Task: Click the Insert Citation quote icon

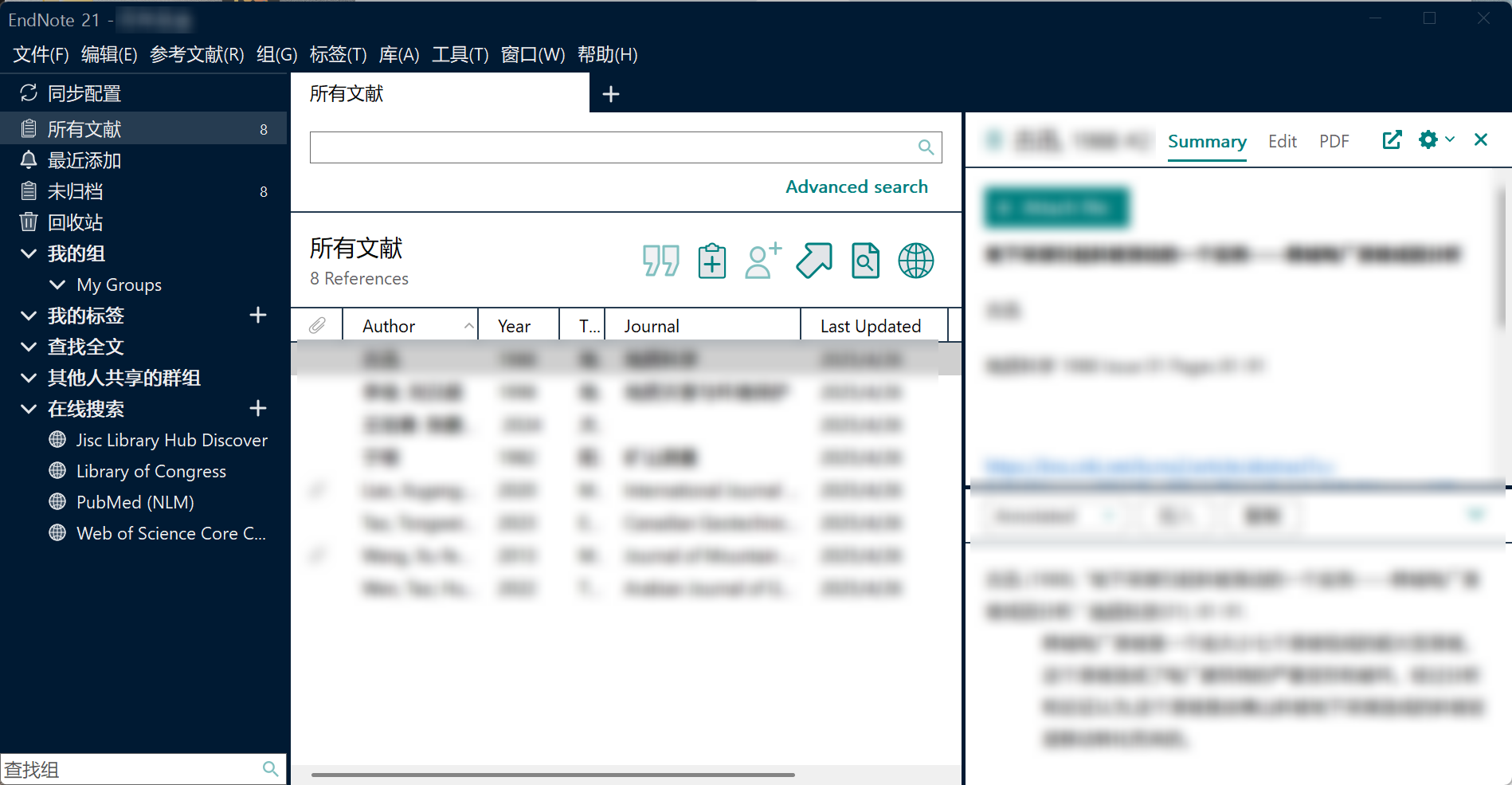Action: pos(660,261)
